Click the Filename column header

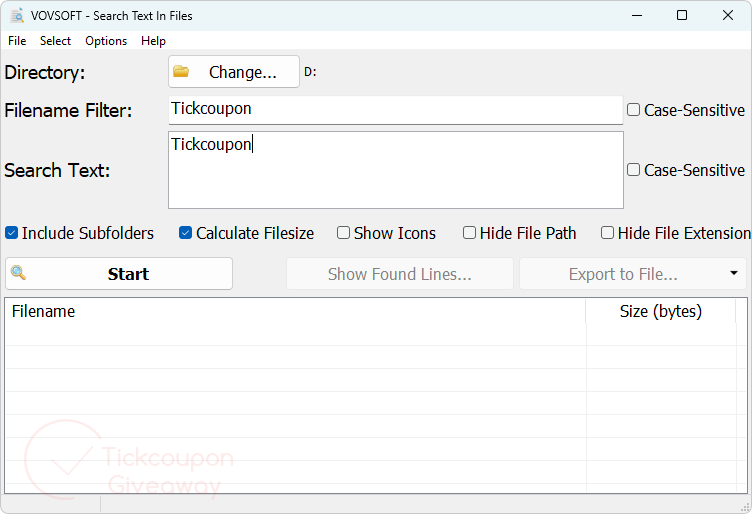pyautogui.click(x=295, y=312)
